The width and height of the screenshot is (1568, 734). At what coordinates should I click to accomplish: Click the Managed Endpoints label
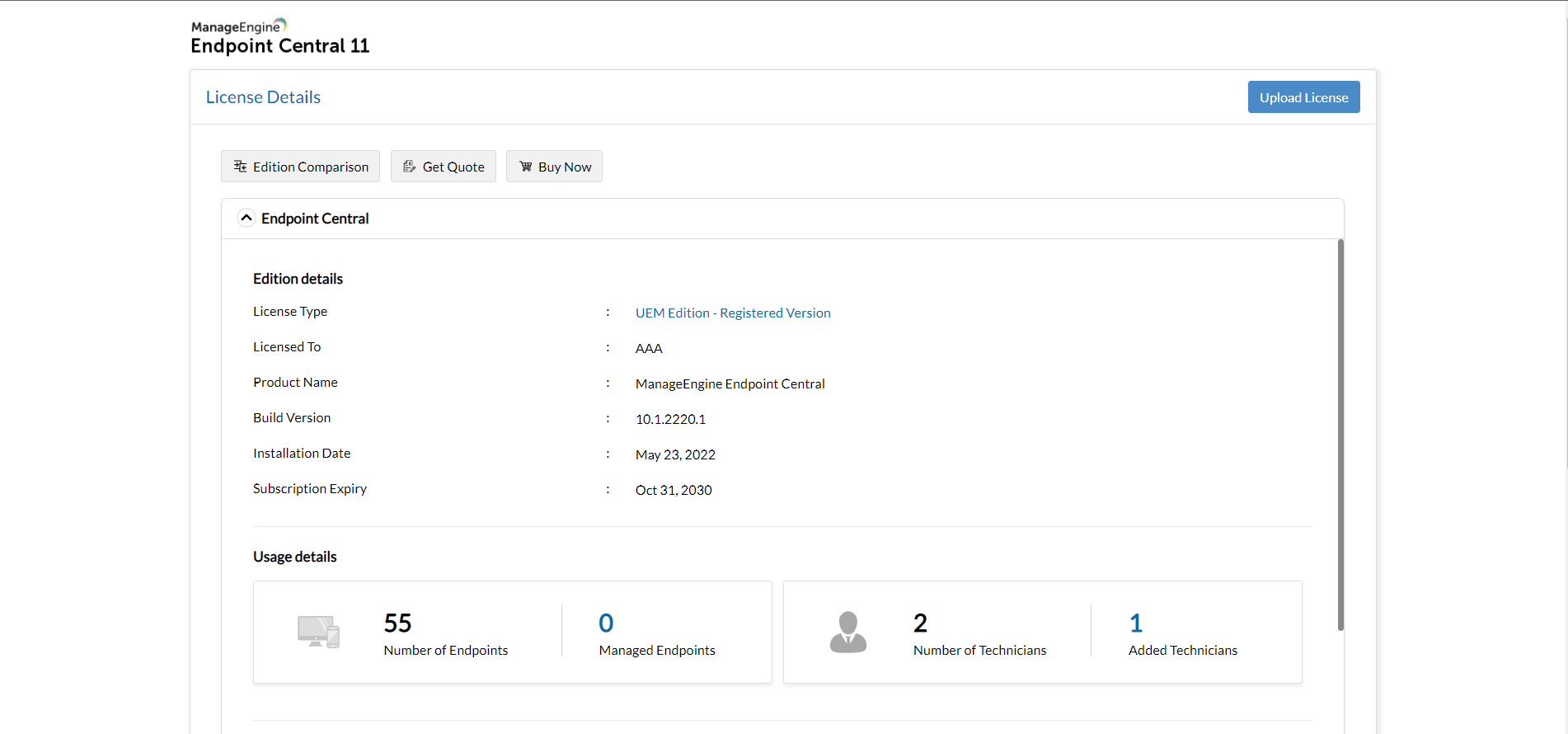657,651
